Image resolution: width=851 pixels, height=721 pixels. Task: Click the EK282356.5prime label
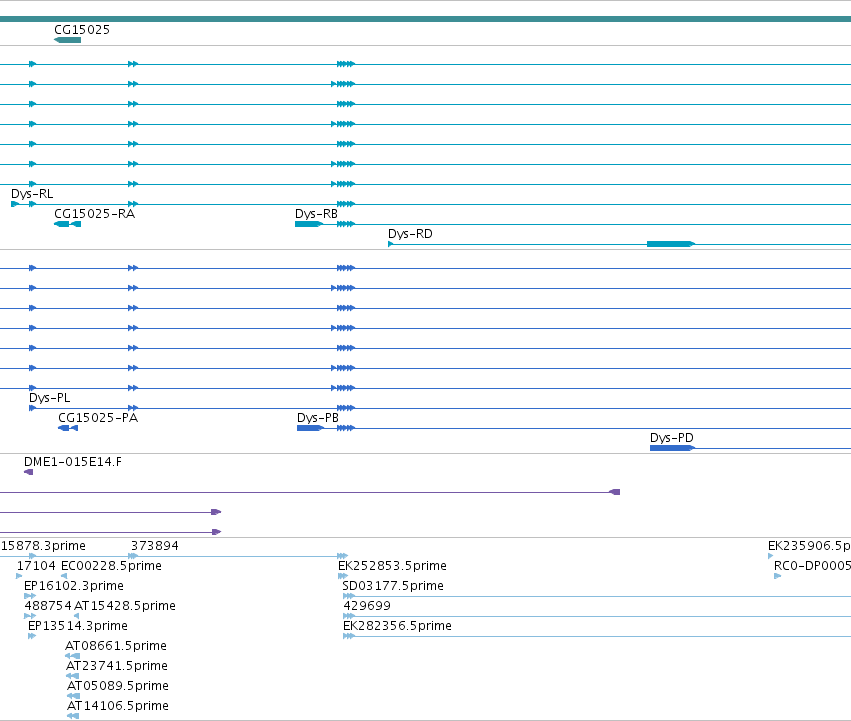[397, 626]
